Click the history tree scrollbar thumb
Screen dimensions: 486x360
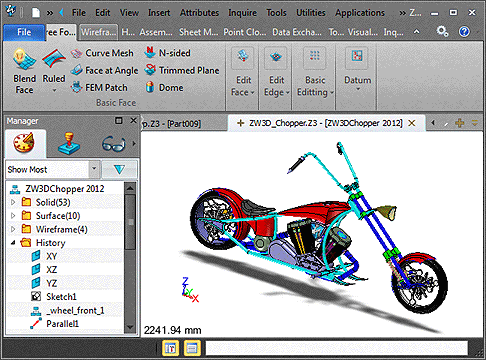[130, 222]
